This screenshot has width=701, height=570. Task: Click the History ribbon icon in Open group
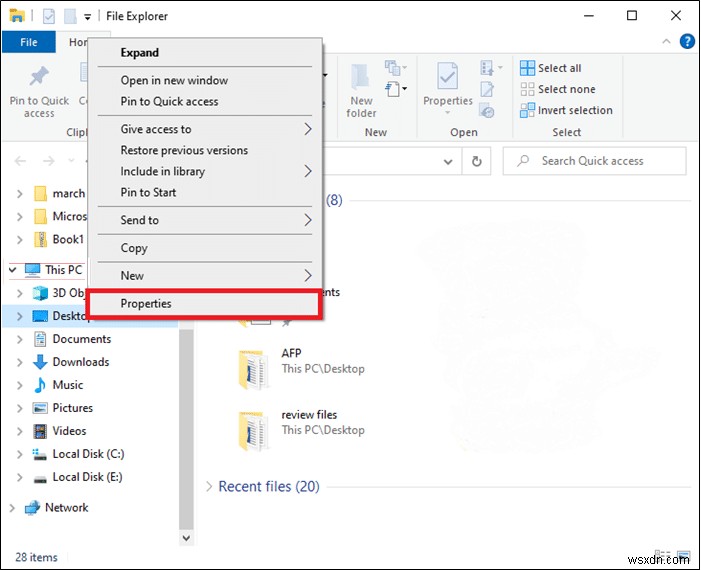(x=487, y=110)
